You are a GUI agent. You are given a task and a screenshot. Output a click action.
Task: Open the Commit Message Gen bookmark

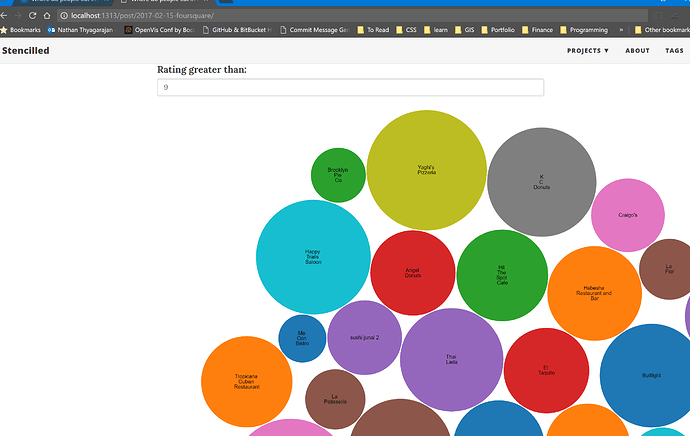click(315, 30)
